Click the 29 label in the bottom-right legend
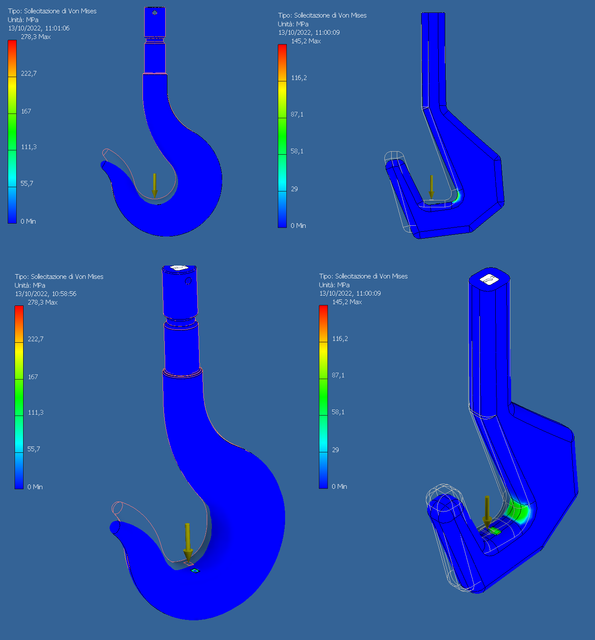The height and width of the screenshot is (640, 595). (x=335, y=450)
